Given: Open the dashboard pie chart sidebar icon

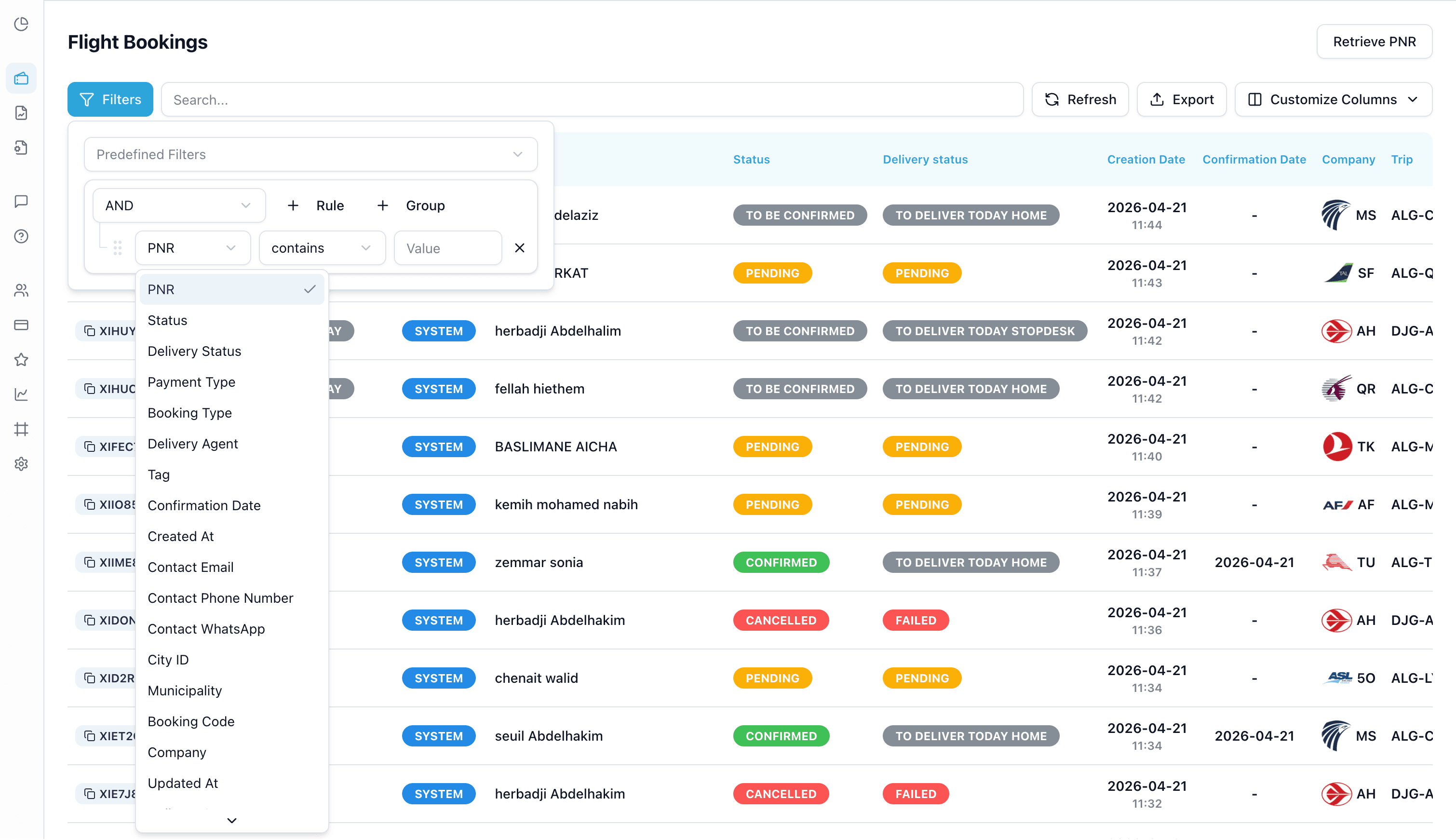Looking at the screenshot, I should coord(21,24).
